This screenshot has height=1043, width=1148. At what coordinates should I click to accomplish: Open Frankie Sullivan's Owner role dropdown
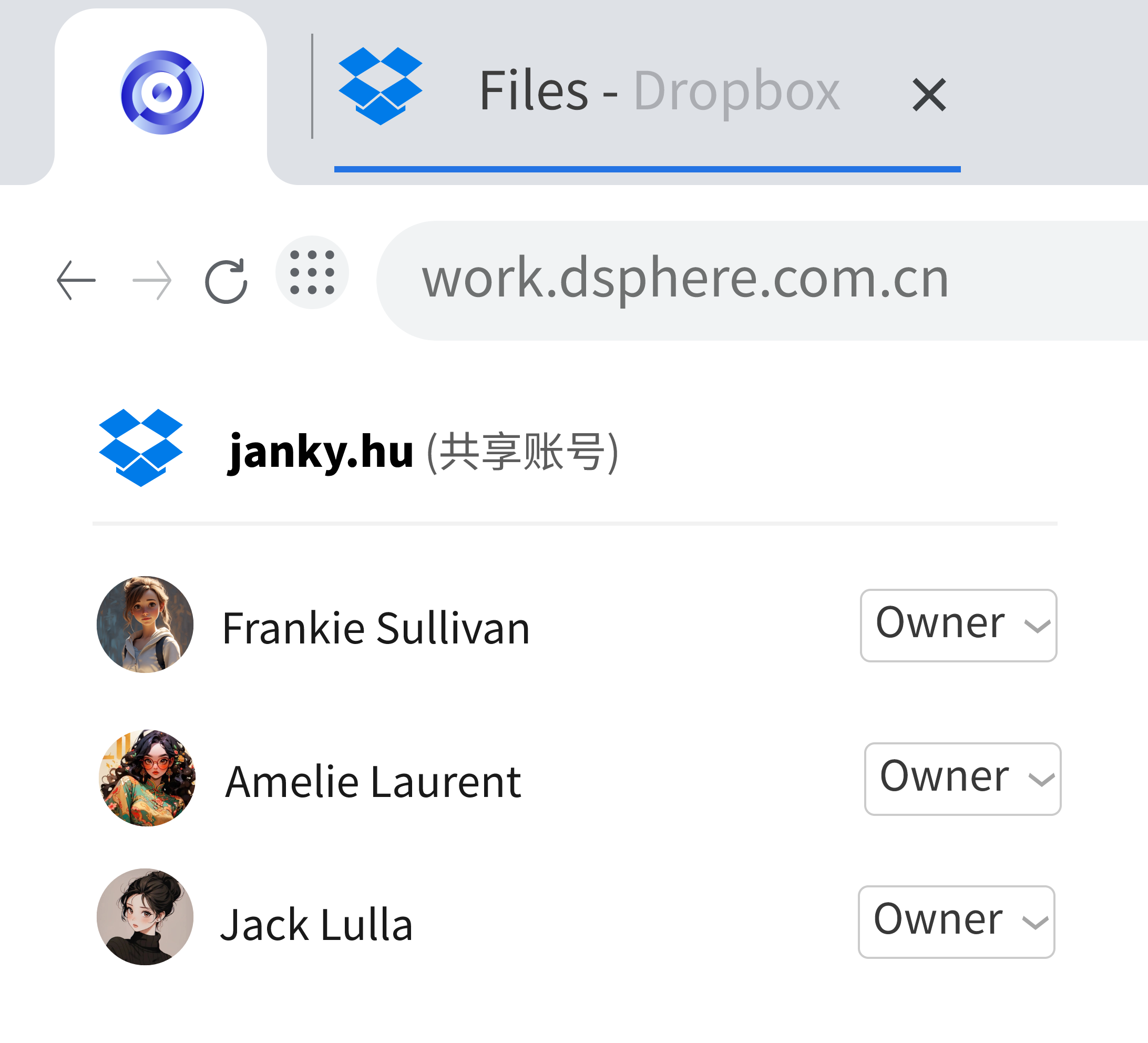958,625
